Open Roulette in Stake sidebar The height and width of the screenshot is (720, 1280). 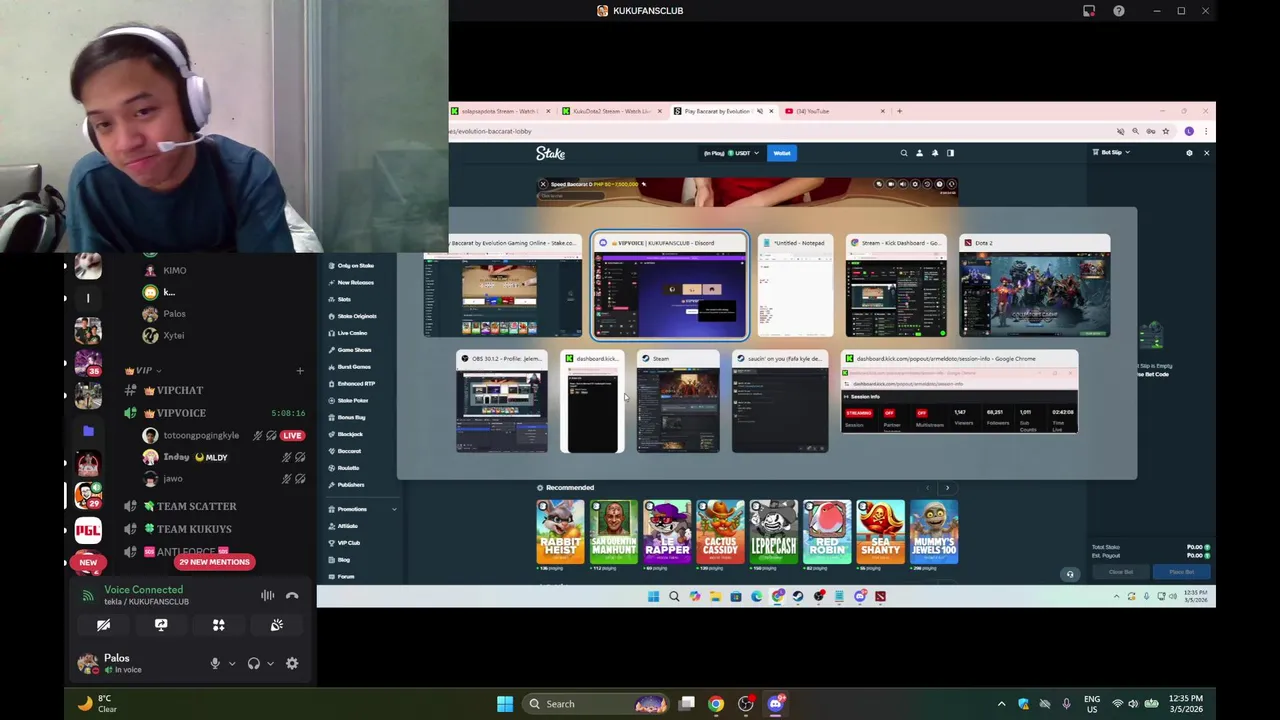tap(348, 468)
